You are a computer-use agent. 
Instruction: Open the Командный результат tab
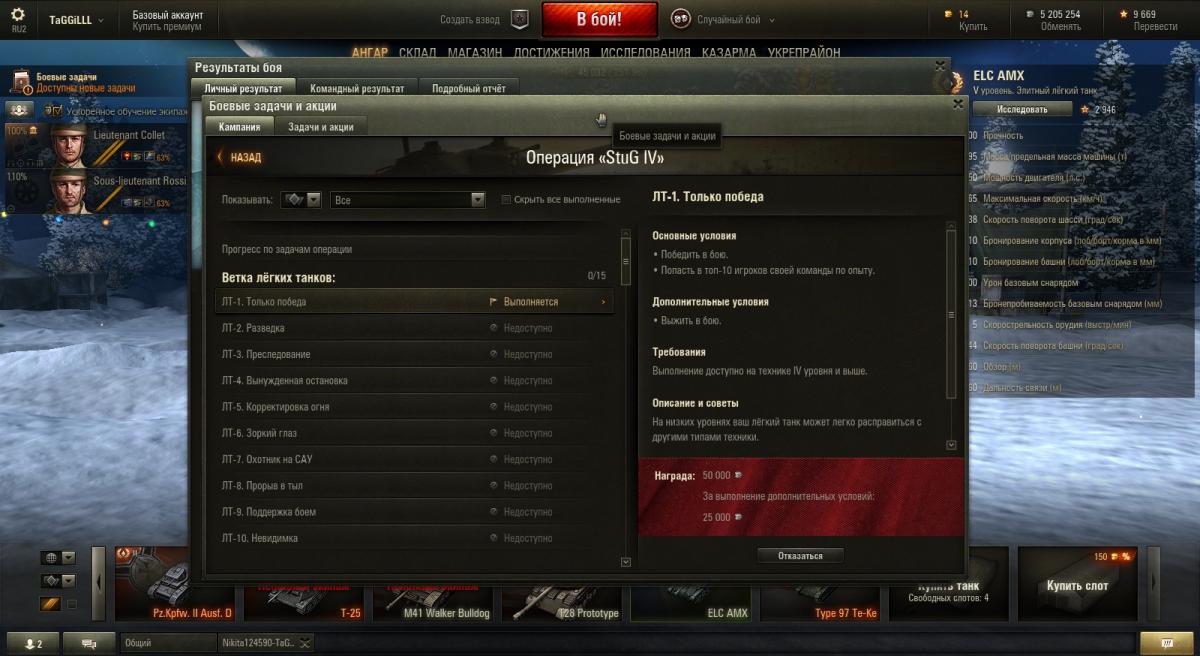(357, 89)
